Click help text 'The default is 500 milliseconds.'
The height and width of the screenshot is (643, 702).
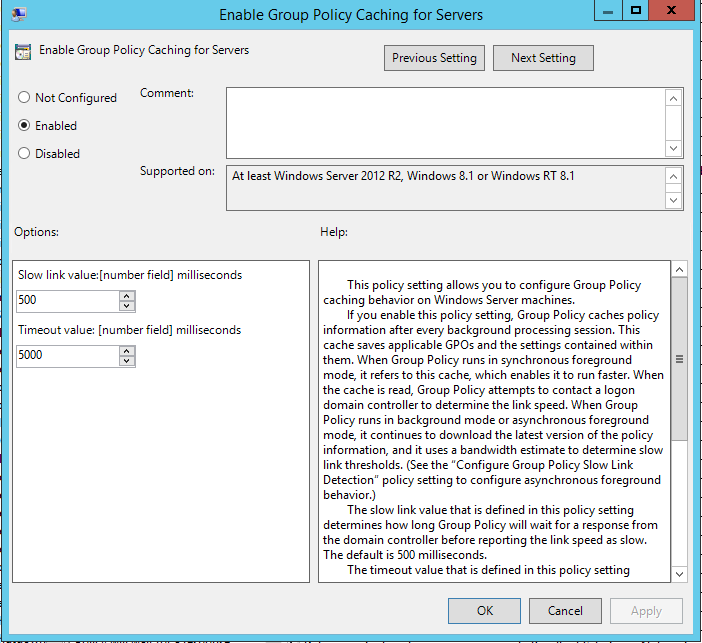click(405, 555)
